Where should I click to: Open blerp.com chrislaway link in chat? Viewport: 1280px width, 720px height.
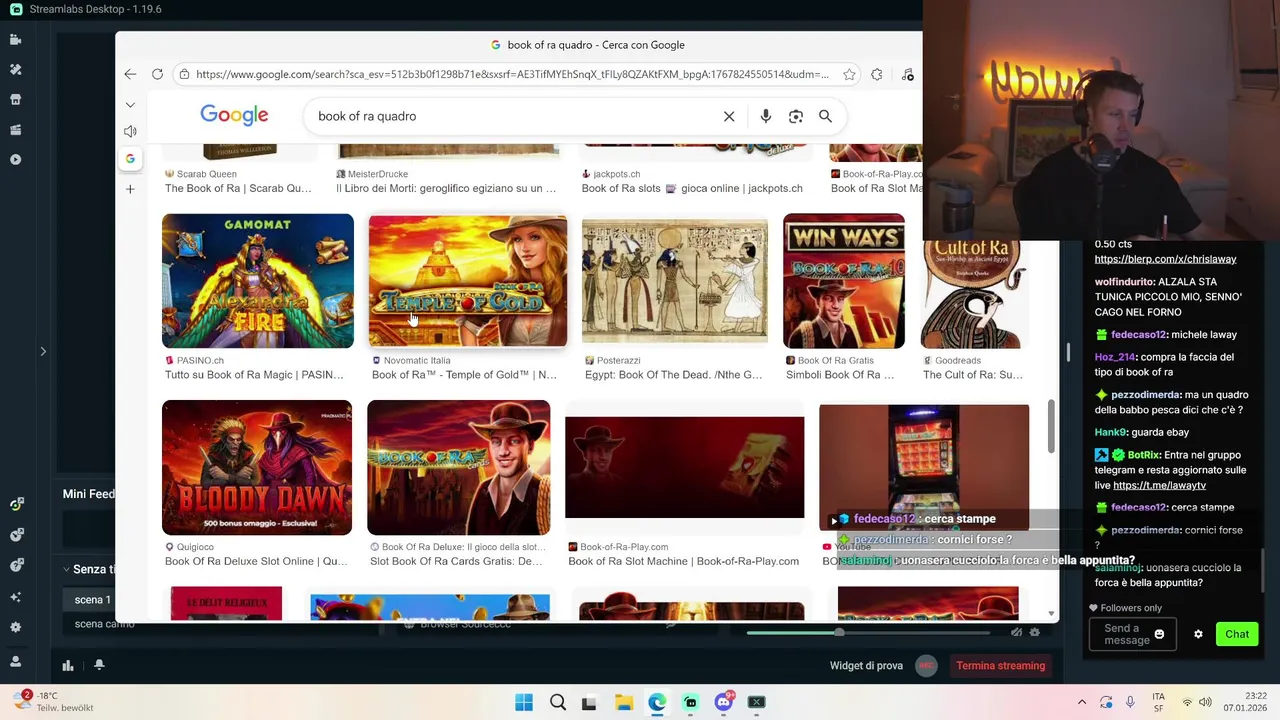[1165, 259]
